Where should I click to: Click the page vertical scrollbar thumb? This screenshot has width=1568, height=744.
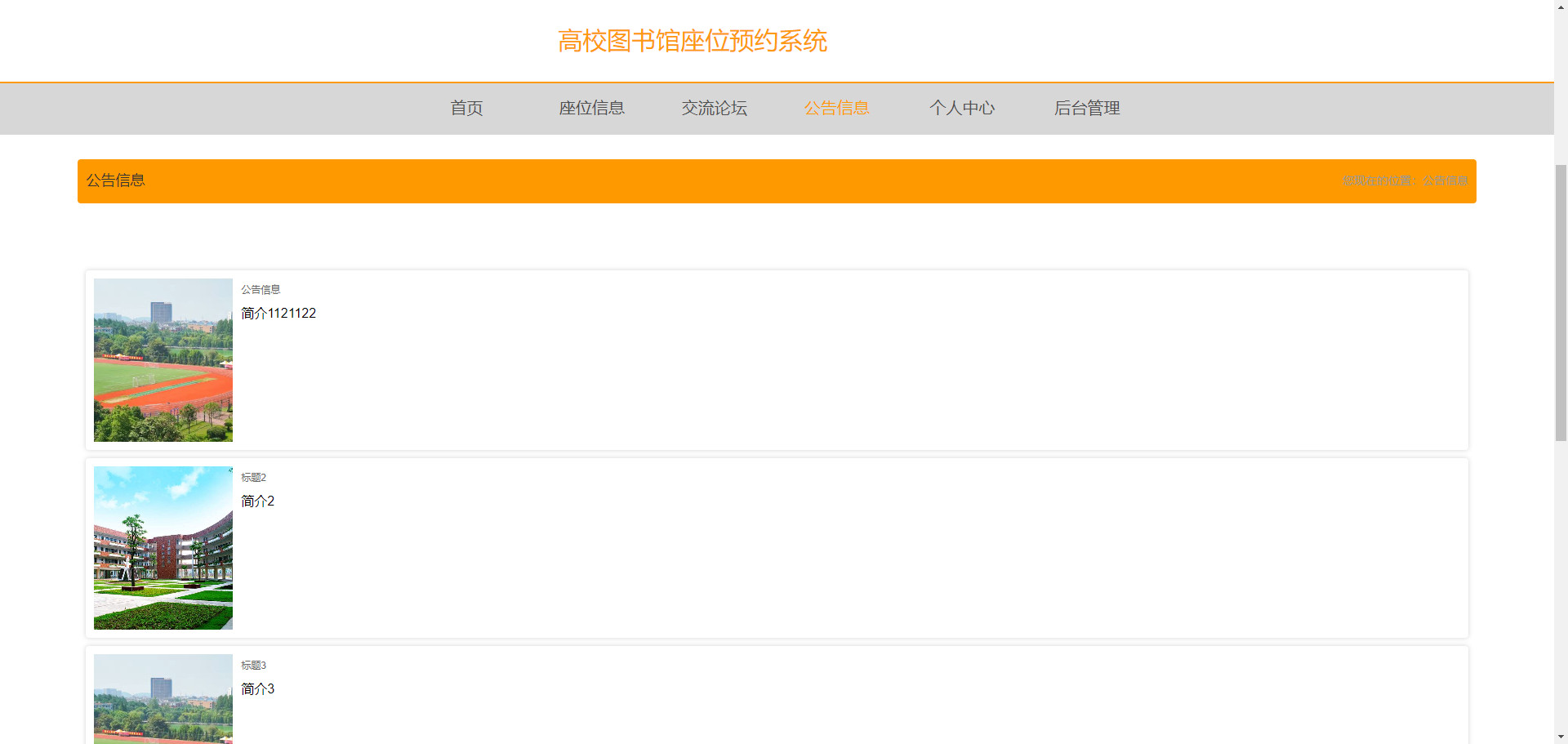[x=1561, y=302]
